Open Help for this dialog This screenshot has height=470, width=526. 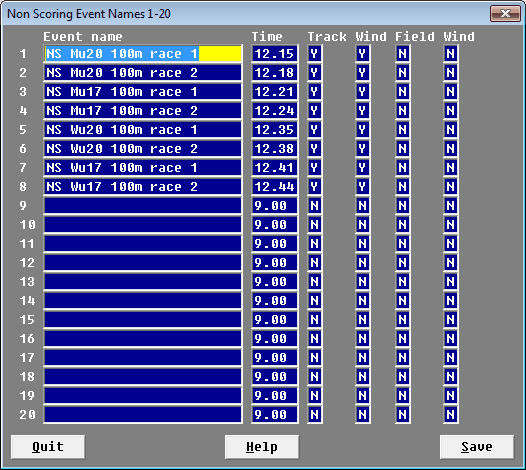262,447
